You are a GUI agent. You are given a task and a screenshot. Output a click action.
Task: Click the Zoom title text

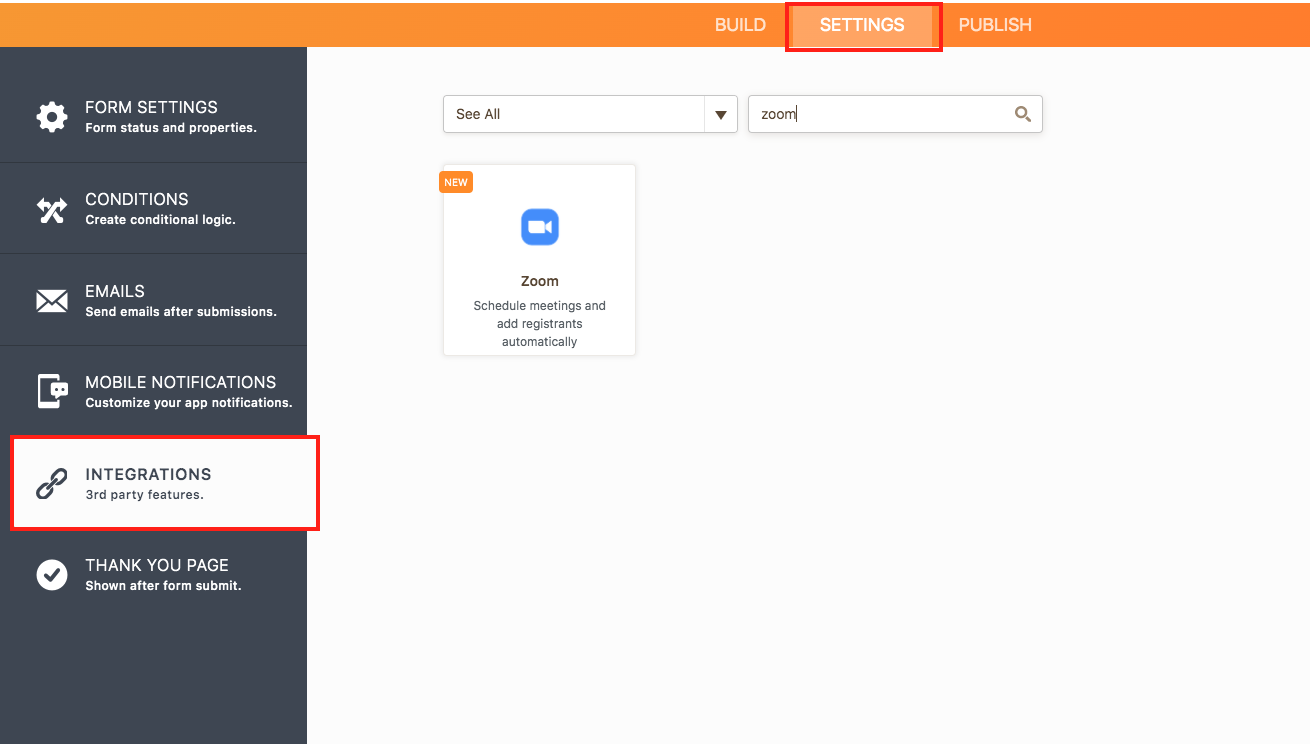tap(540, 281)
